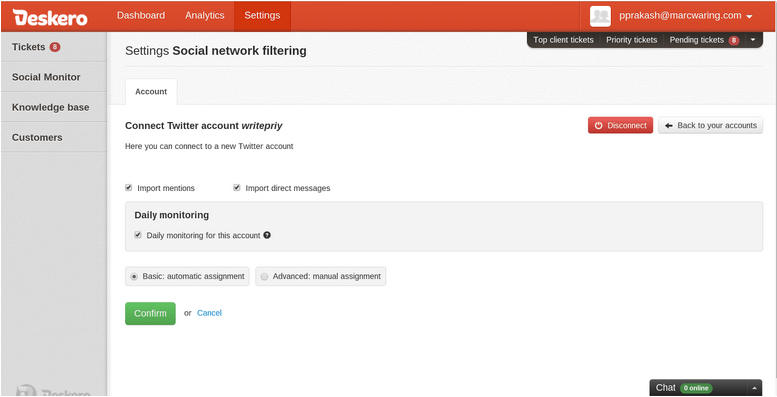Screen dimensions: 777x397
Task: Click the Daily monitoring heading
Action: pyautogui.click(x=171, y=215)
